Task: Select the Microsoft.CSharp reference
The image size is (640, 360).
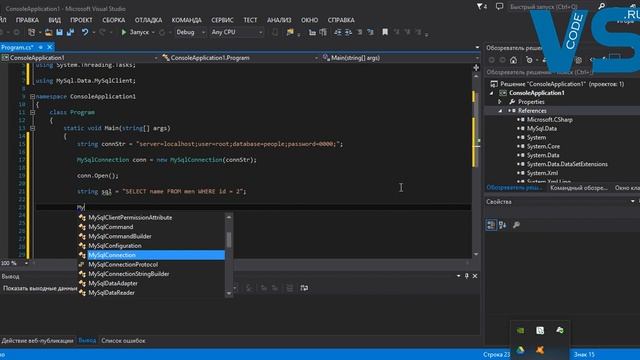Action: point(549,120)
